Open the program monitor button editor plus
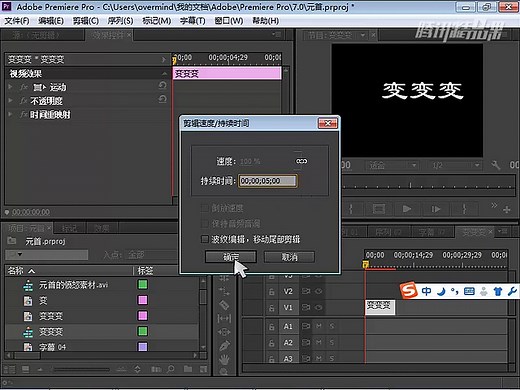520x390 pixels. click(x=507, y=210)
